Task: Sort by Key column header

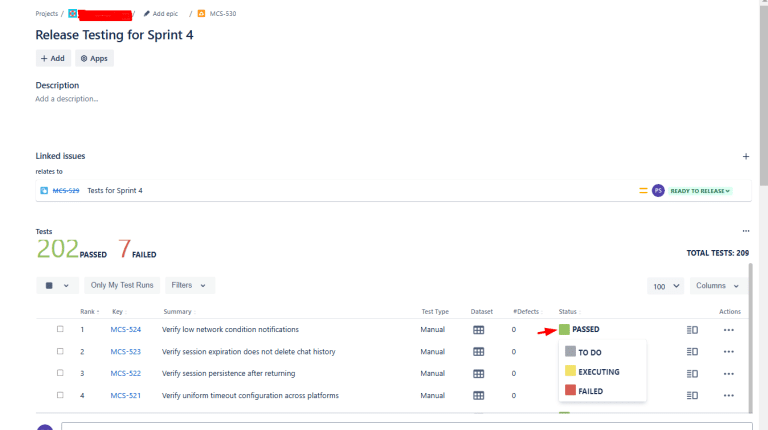Action: (119, 311)
